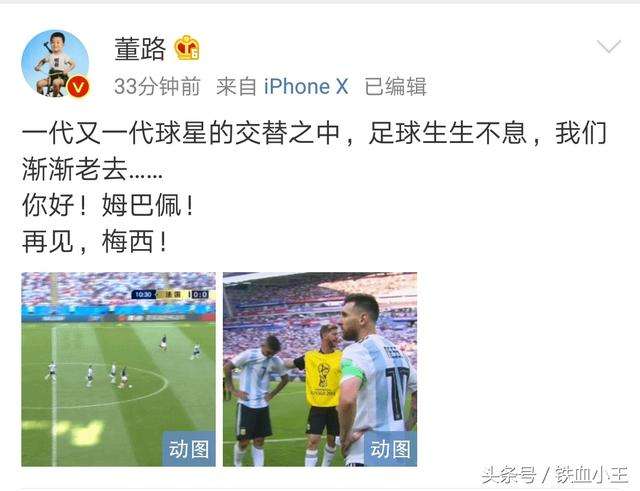Click the scoreboard overlay in first GIF
640x491 pixels.
point(171,294)
